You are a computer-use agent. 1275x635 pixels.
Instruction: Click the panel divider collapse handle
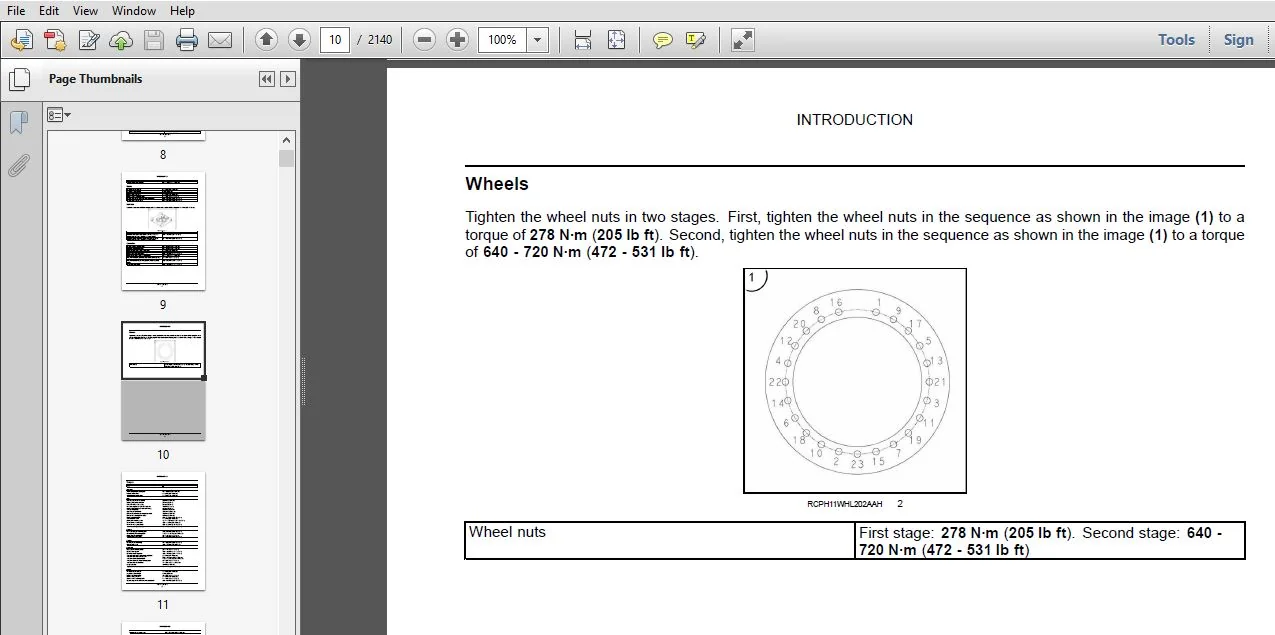[303, 381]
